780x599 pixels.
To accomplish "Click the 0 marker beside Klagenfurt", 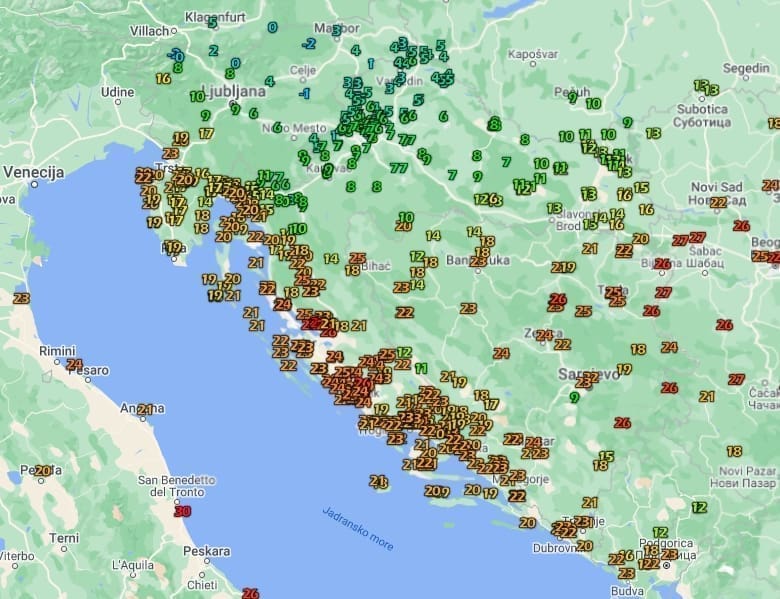I will coord(272,27).
